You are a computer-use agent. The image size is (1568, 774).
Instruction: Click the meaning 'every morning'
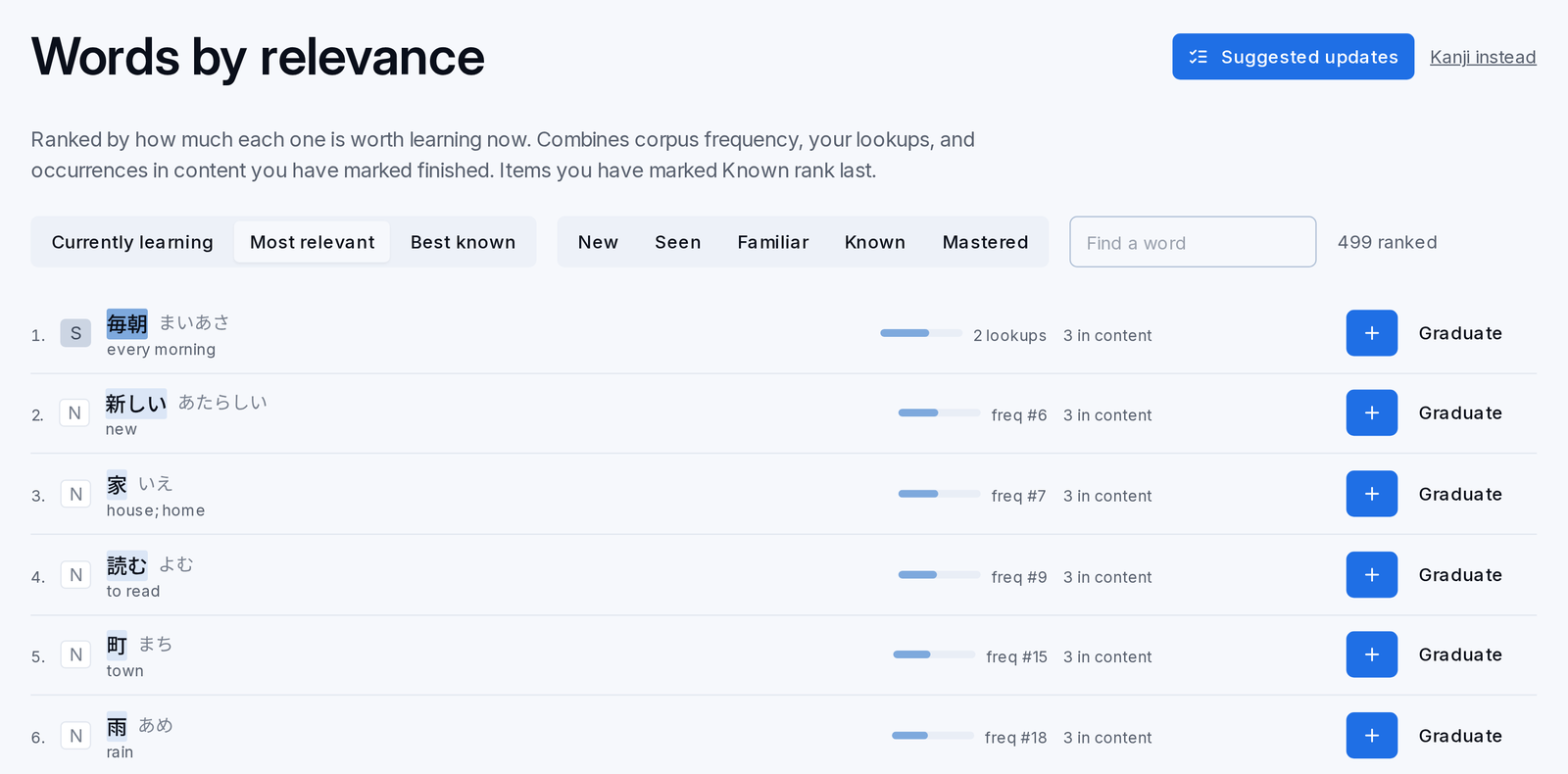161,350
